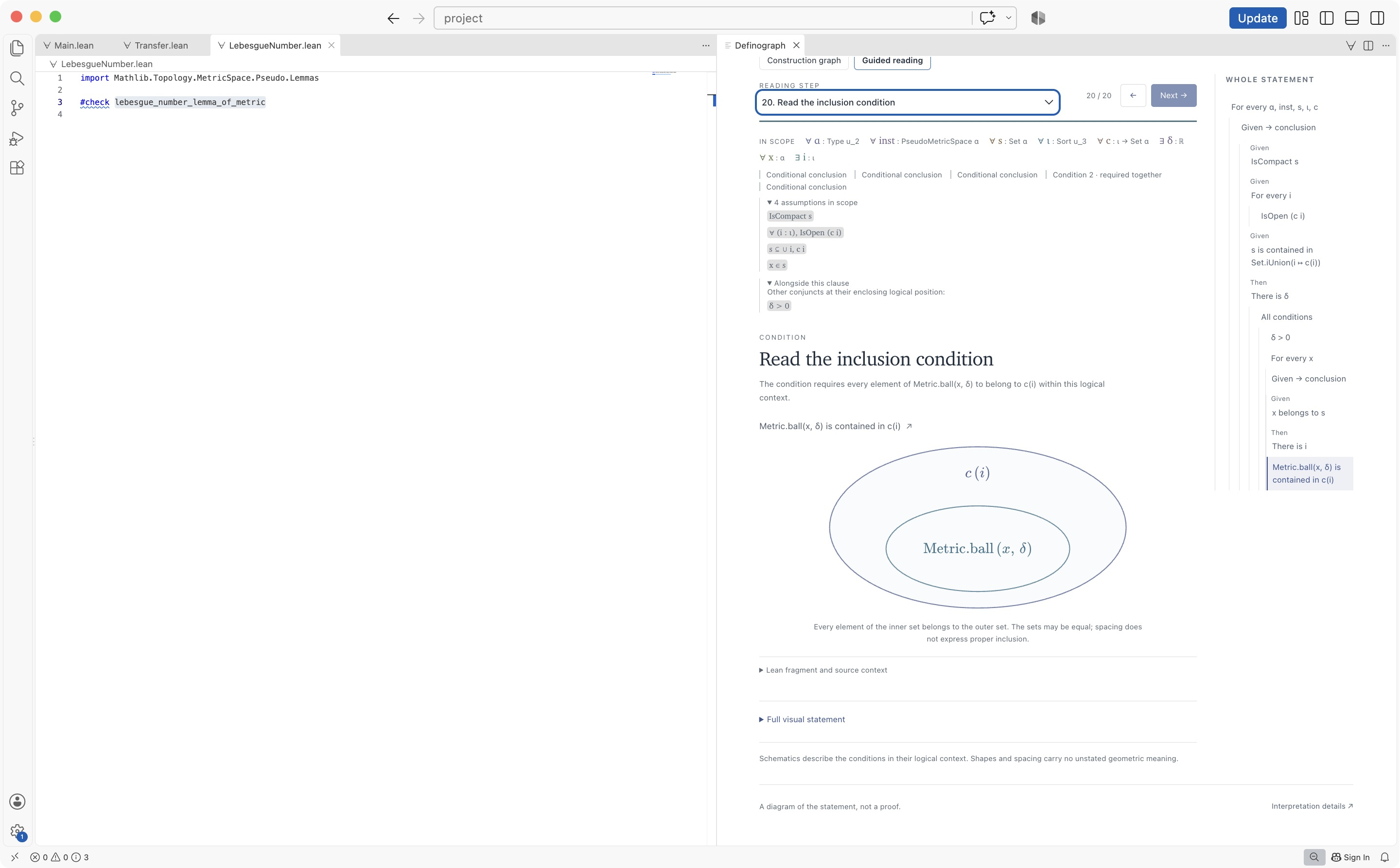The image size is (1400, 868).
Task: Click the split editor icon in Definograph
Action: pos(1368,45)
